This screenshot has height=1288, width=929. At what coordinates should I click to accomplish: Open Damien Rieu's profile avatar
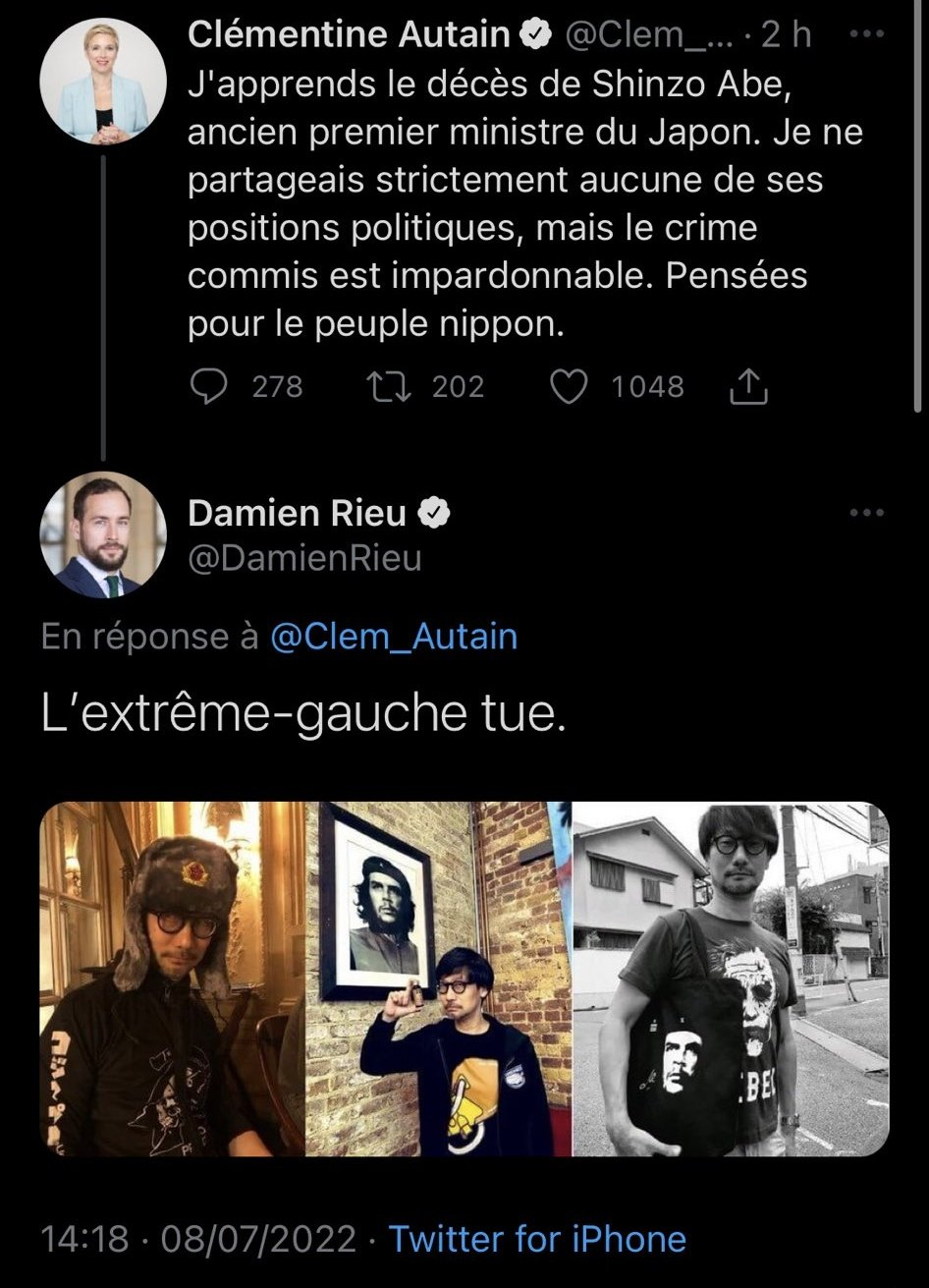coord(103,536)
